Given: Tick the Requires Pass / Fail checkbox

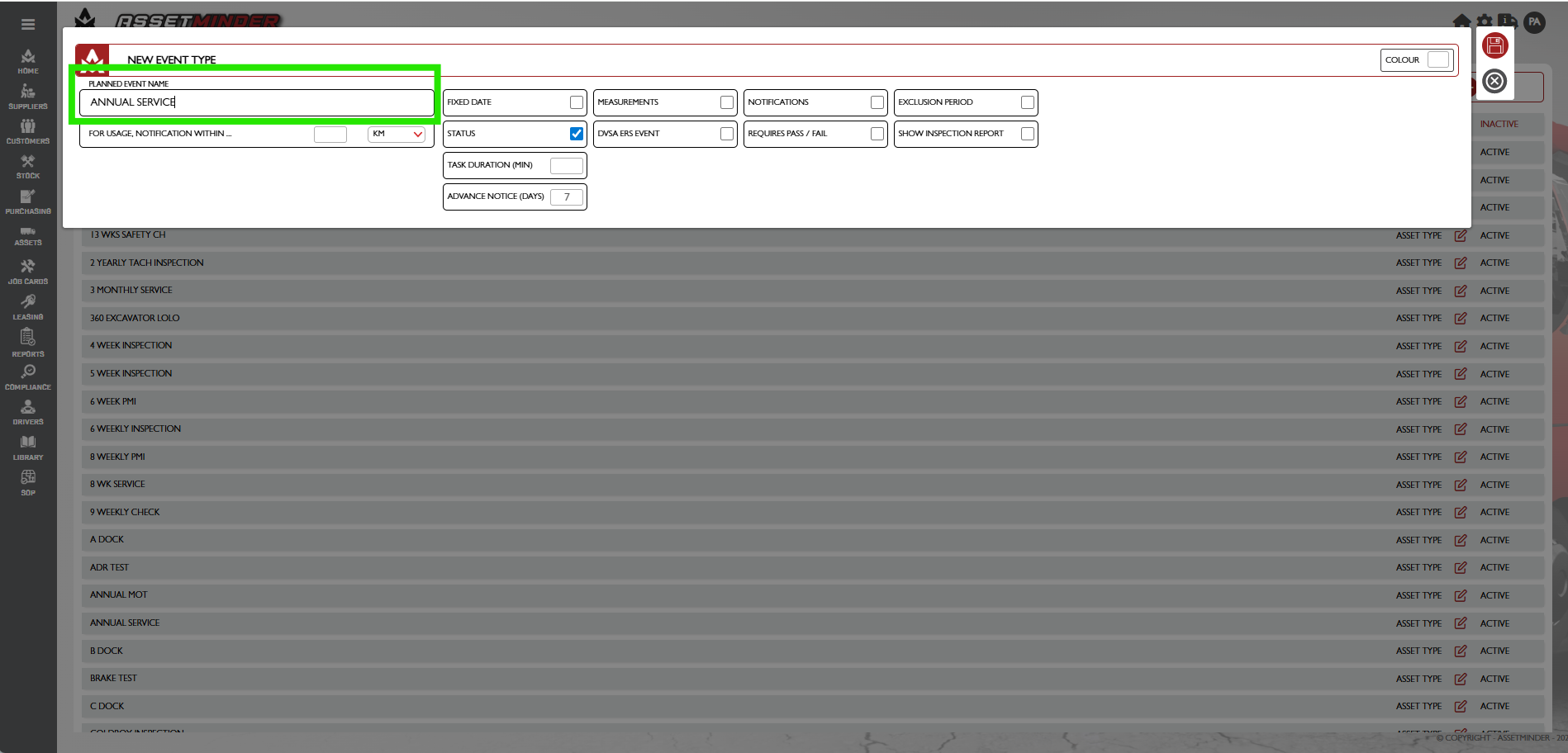Looking at the screenshot, I should coord(877,134).
